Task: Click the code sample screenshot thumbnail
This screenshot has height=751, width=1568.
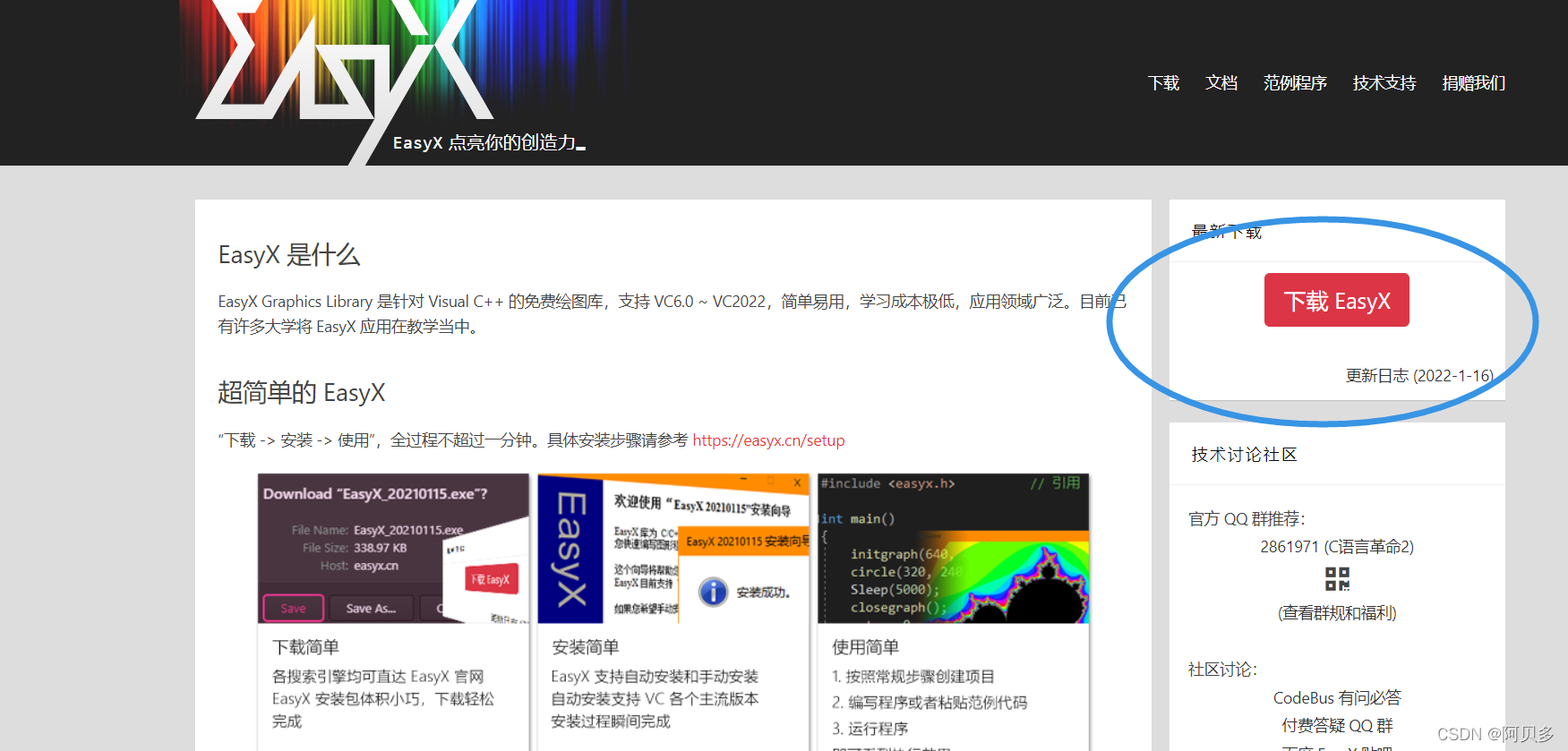Action: [954, 548]
